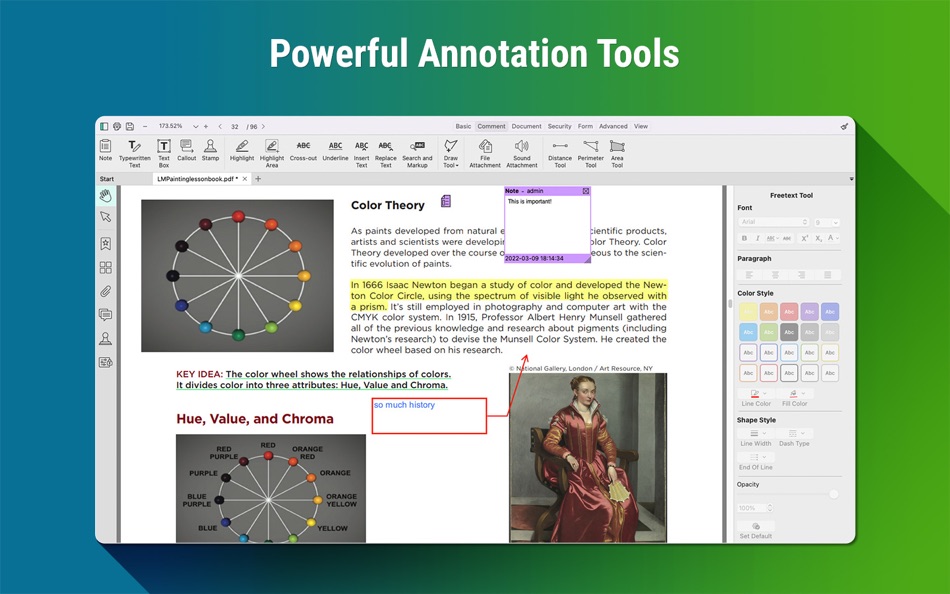This screenshot has height=594, width=950.
Task: Choose the arrow selection tool in sidebar
Action: 105,217
